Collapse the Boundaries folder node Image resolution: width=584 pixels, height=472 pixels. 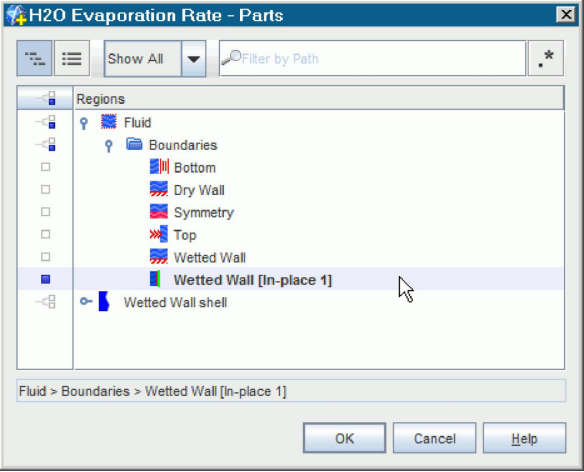[x=109, y=146]
